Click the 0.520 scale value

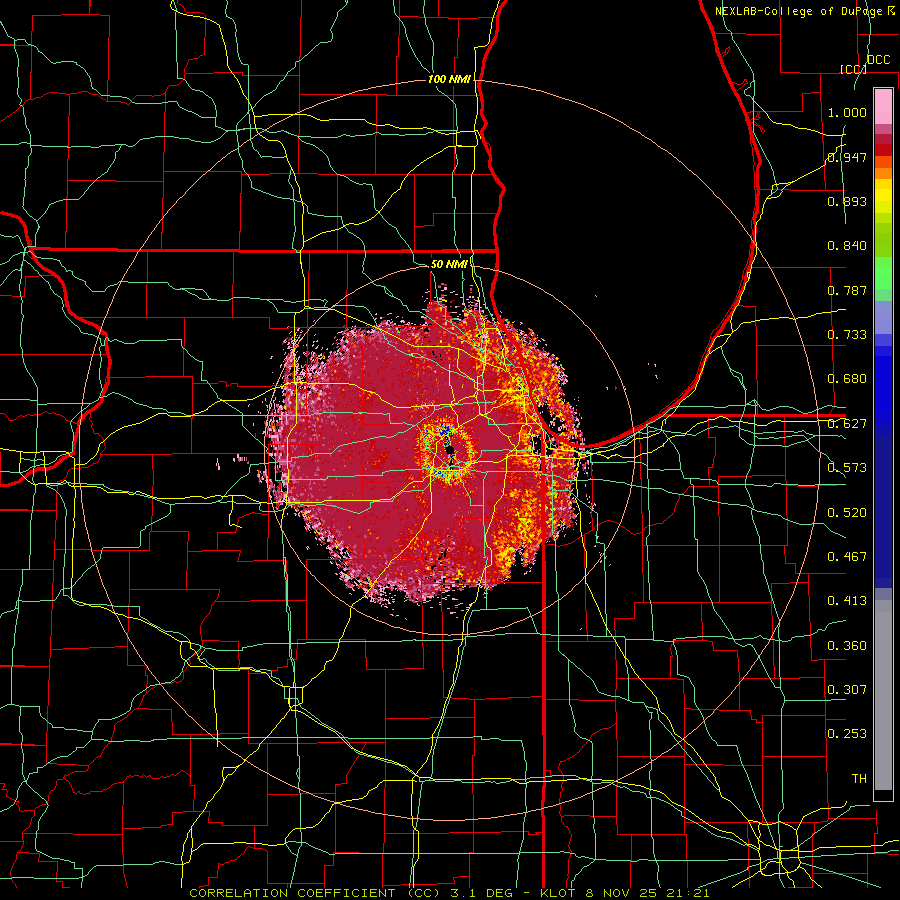(847, 513)
